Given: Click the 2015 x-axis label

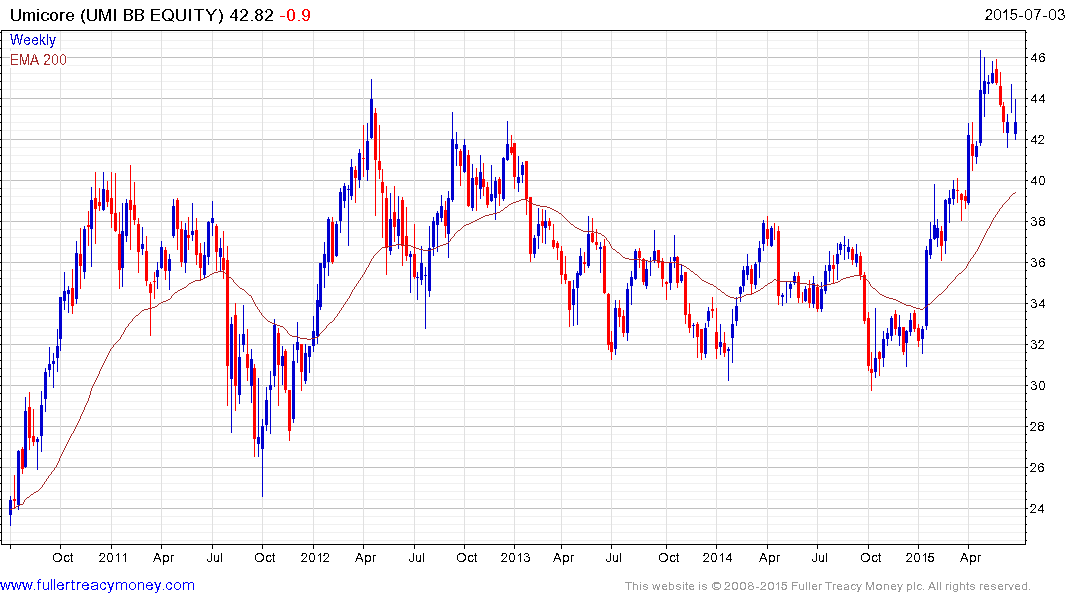Looking at the screenshot, I should 919,557.
